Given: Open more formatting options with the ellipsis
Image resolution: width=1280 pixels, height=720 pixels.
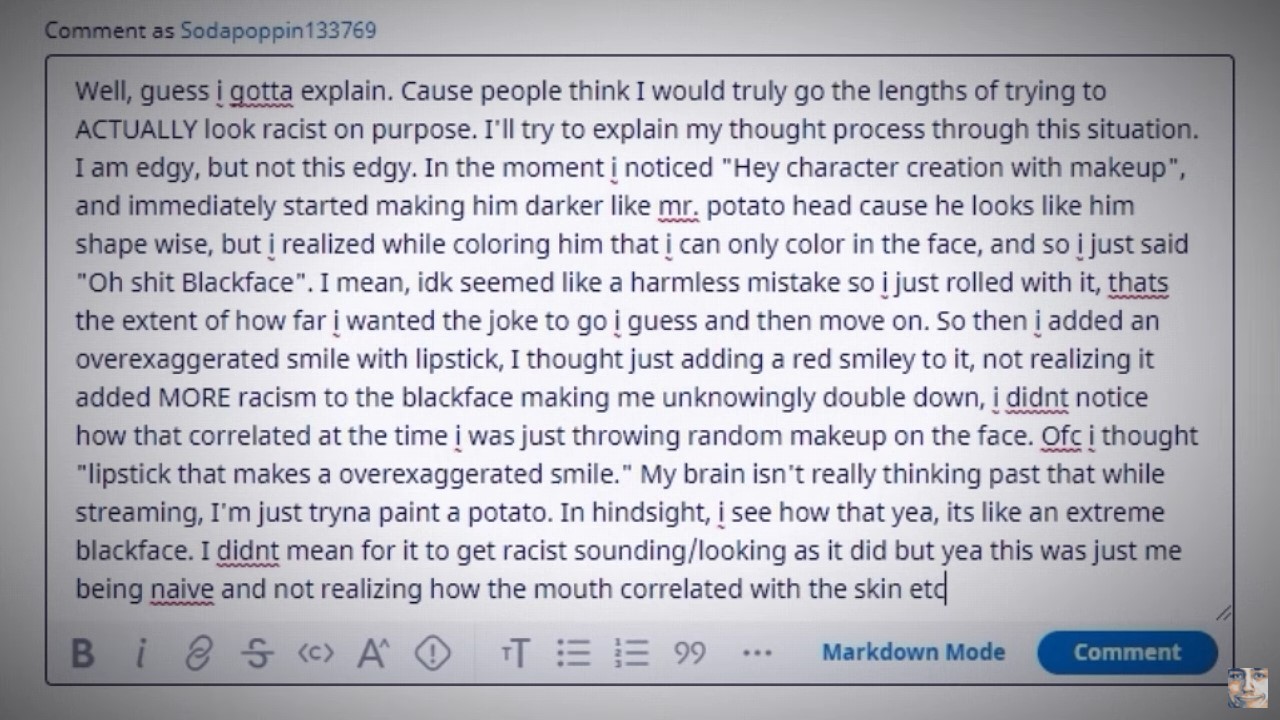Looking at the screenshot, I should tap(757, 654).
